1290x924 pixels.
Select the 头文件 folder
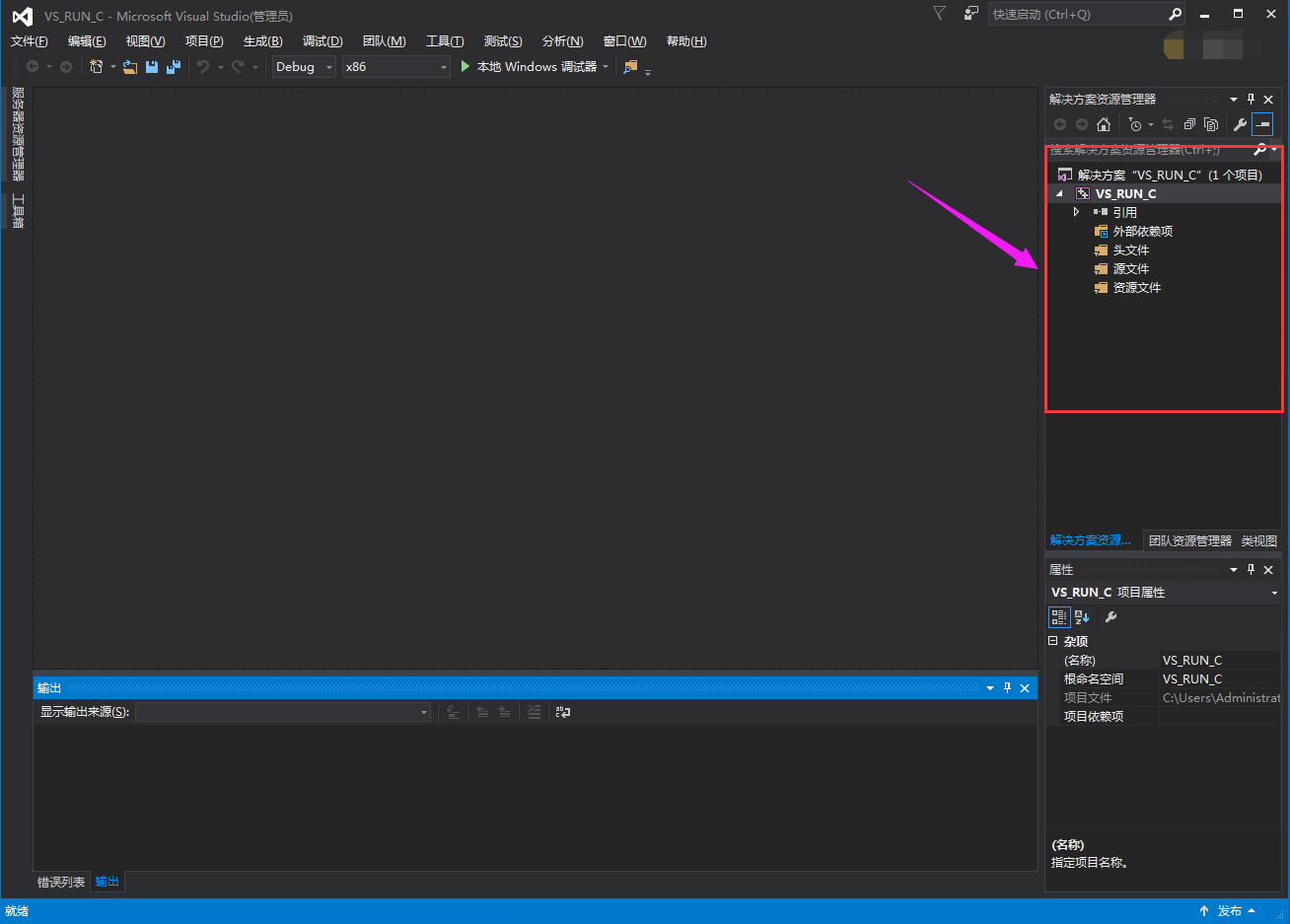(x=1131, y=250)
